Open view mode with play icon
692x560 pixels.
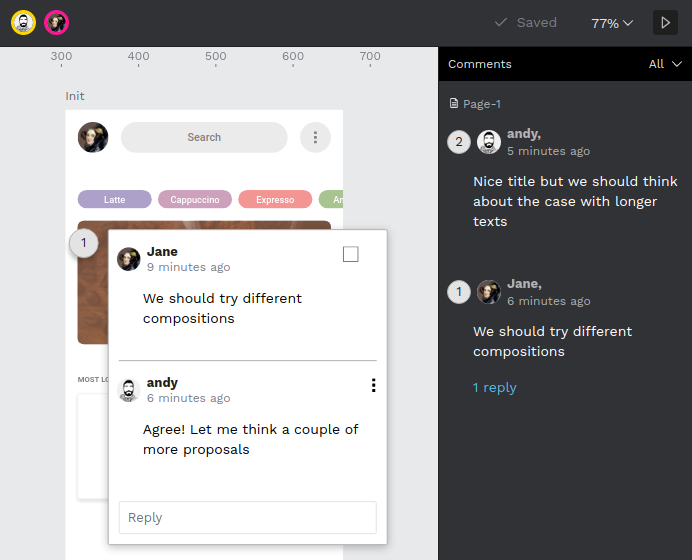(665, 23)
